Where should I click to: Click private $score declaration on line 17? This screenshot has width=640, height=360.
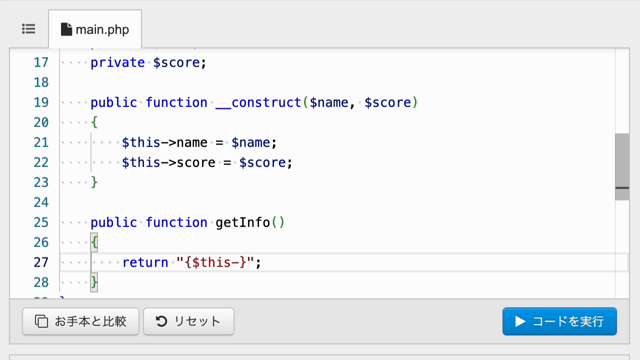click(149, 62)
